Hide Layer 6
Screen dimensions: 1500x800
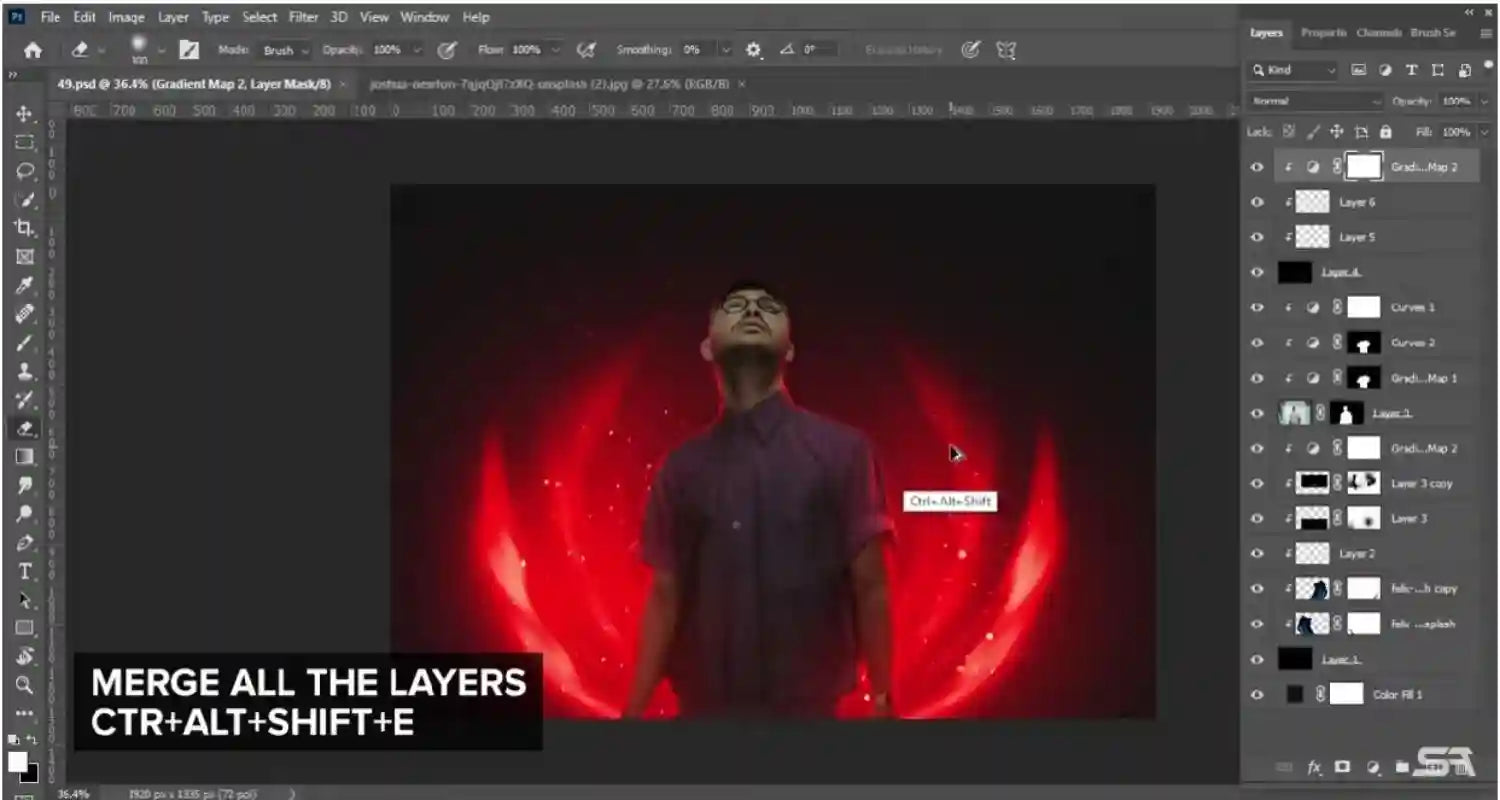click(1257, 202)
